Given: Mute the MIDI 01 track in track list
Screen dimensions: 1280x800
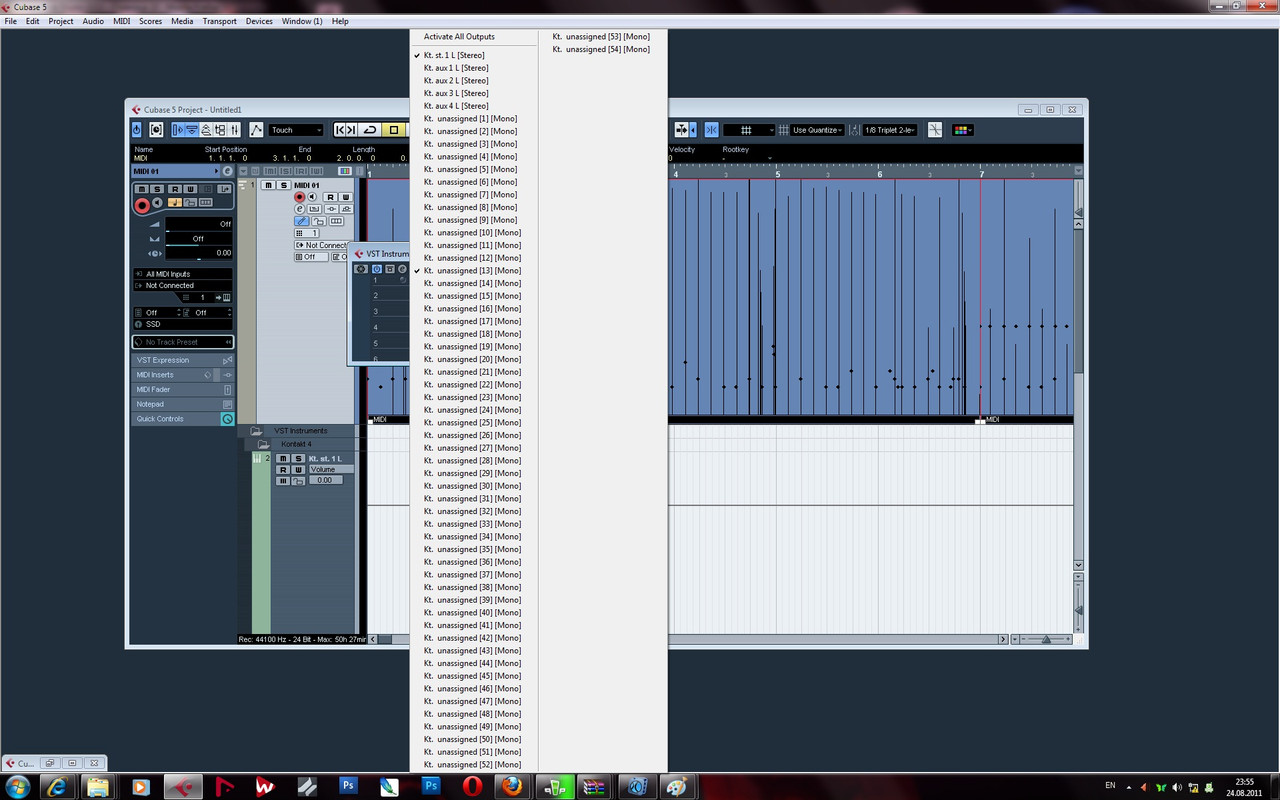Looking at the screenshot, I should pyautogui.click(x=268, y=185).
